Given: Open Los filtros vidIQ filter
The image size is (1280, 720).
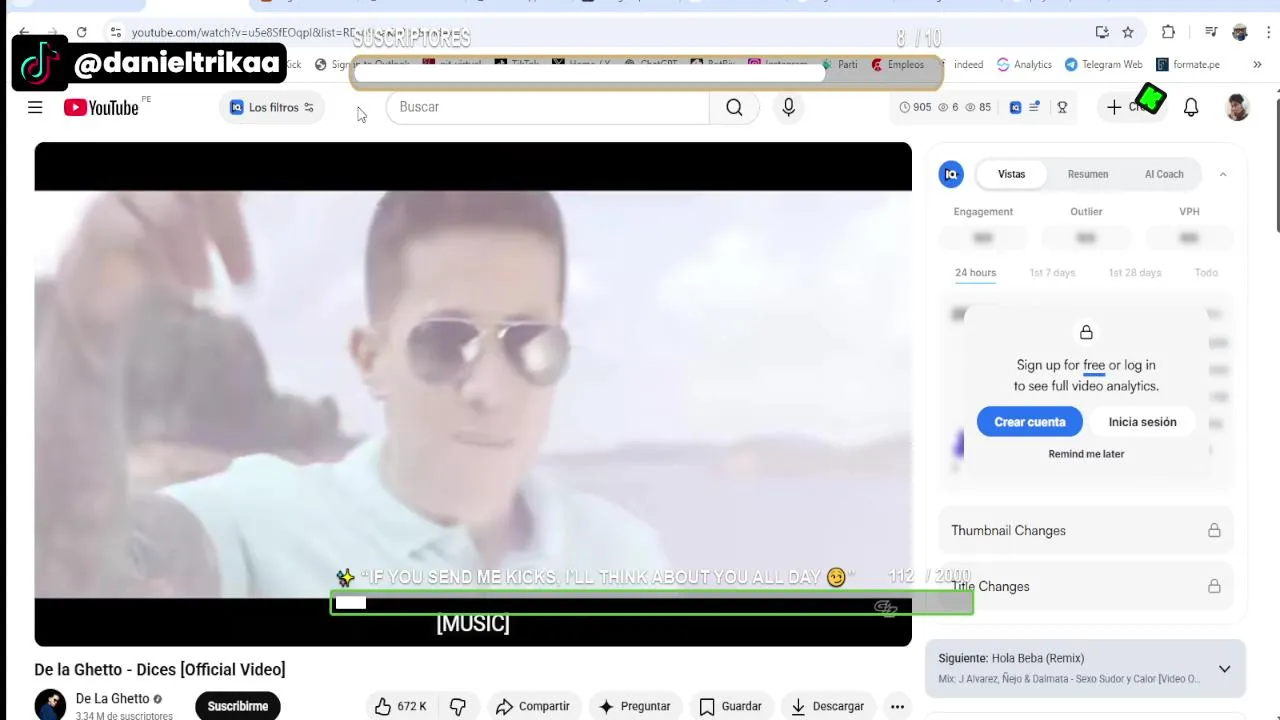Looking at the screenshot, I should pyautogui.click(x=272, y=107).
